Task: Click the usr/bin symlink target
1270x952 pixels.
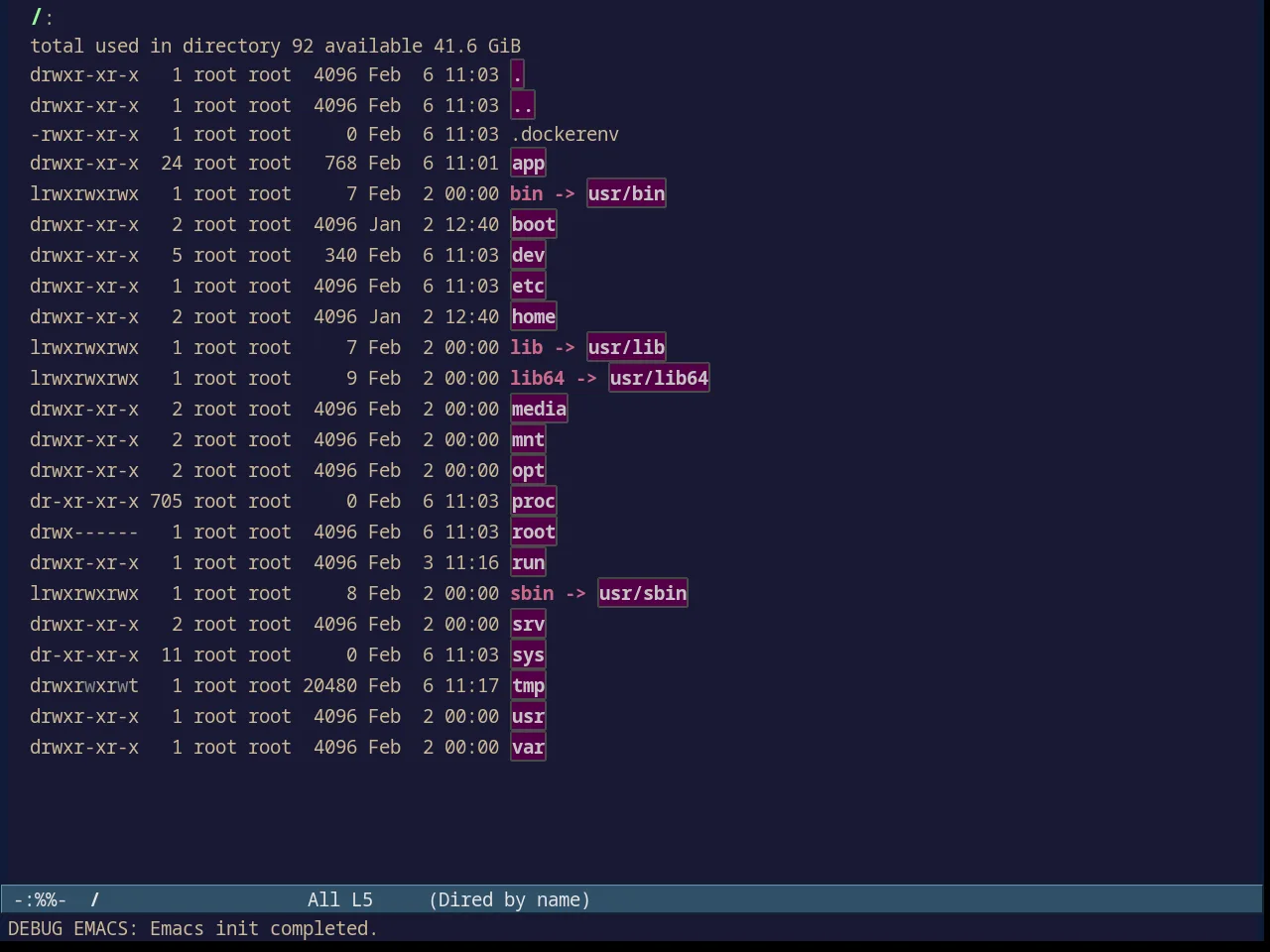Action: pyautogui.click(x=626, y=193)
